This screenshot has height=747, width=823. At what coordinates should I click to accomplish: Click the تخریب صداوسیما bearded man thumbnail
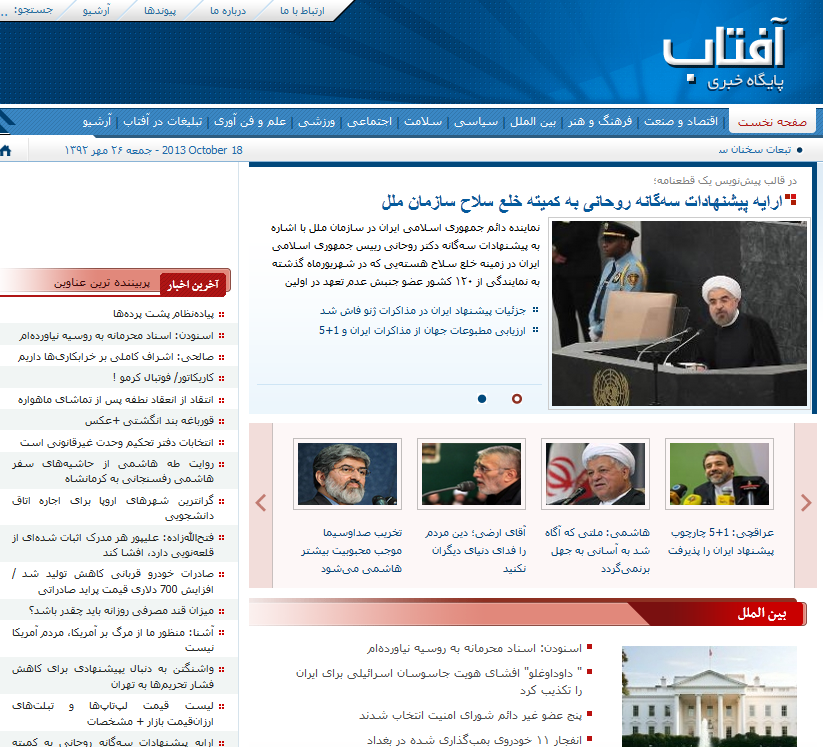click(347, 474)
